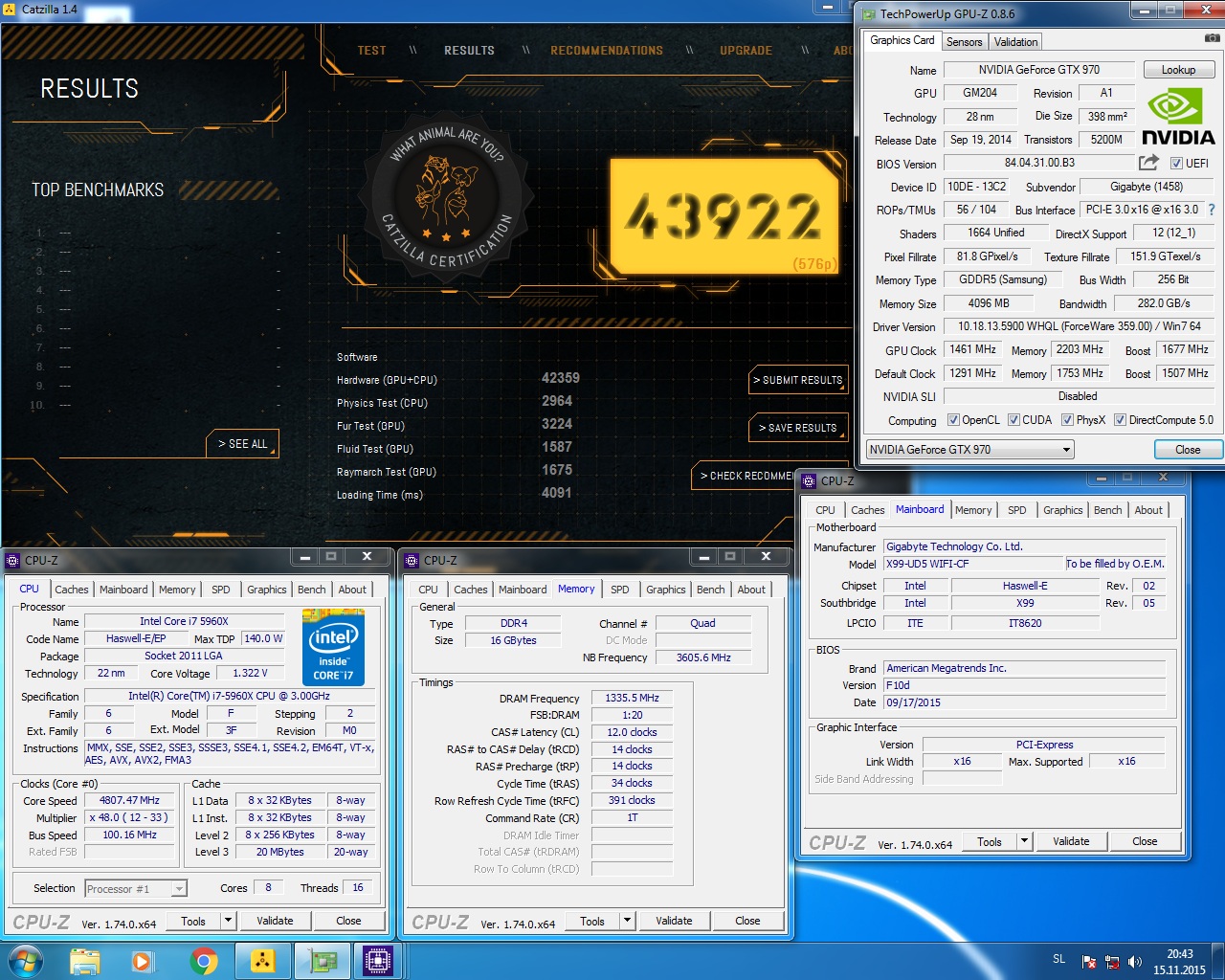Open the Action Center flag tray icon

click(x=1089, y=962)
